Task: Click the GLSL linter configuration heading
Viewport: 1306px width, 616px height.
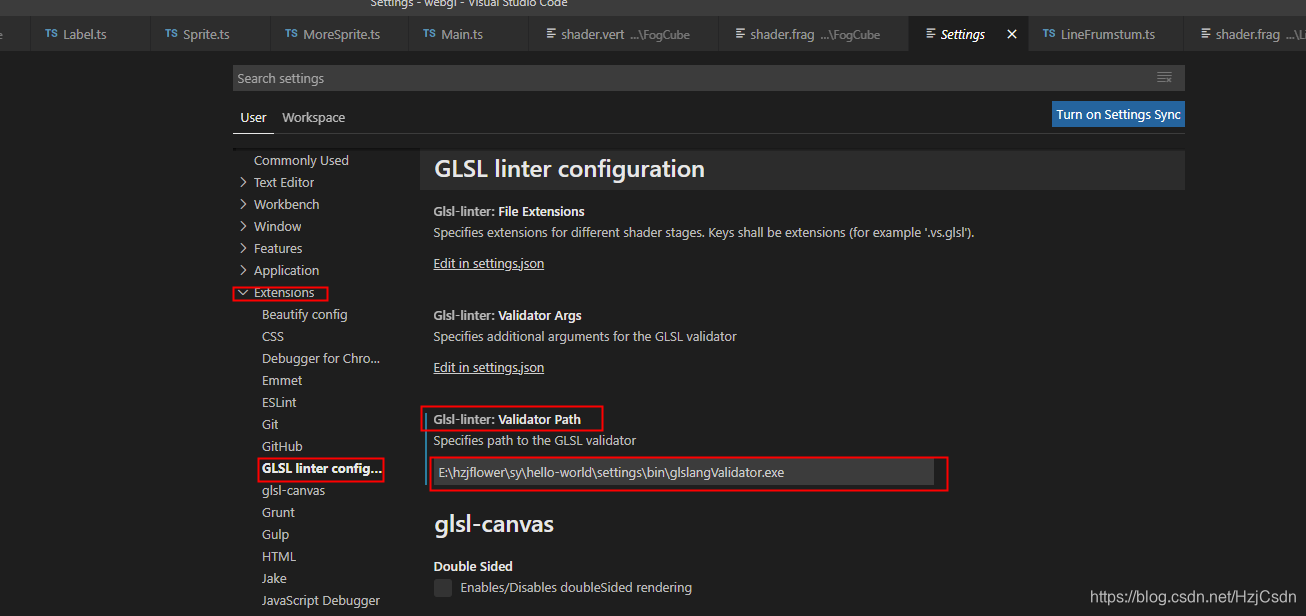Action: [x=569, y=169]
